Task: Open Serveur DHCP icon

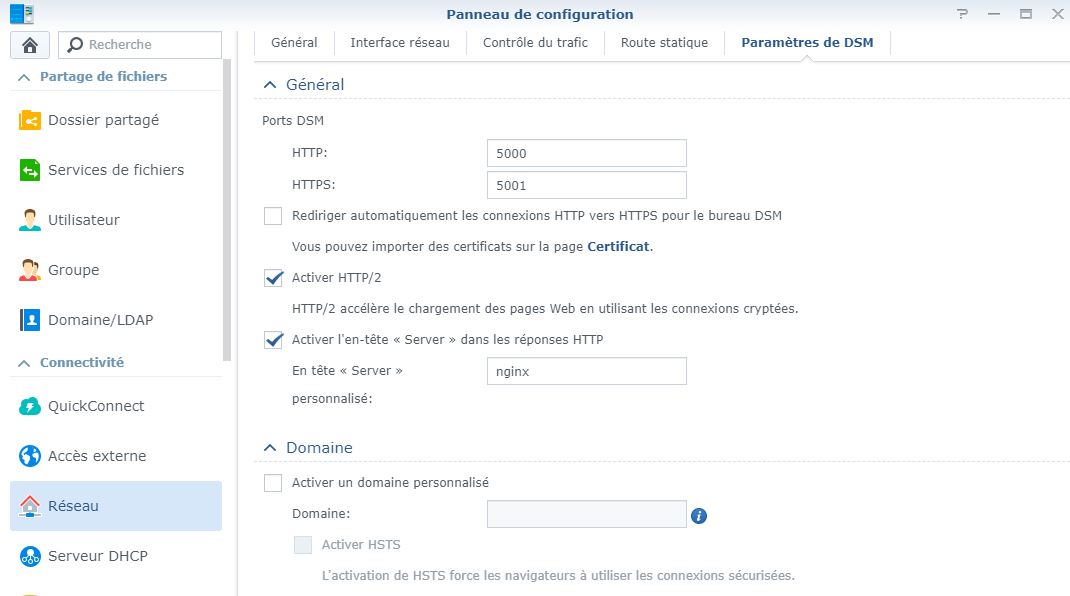Action: coord(30,556)
